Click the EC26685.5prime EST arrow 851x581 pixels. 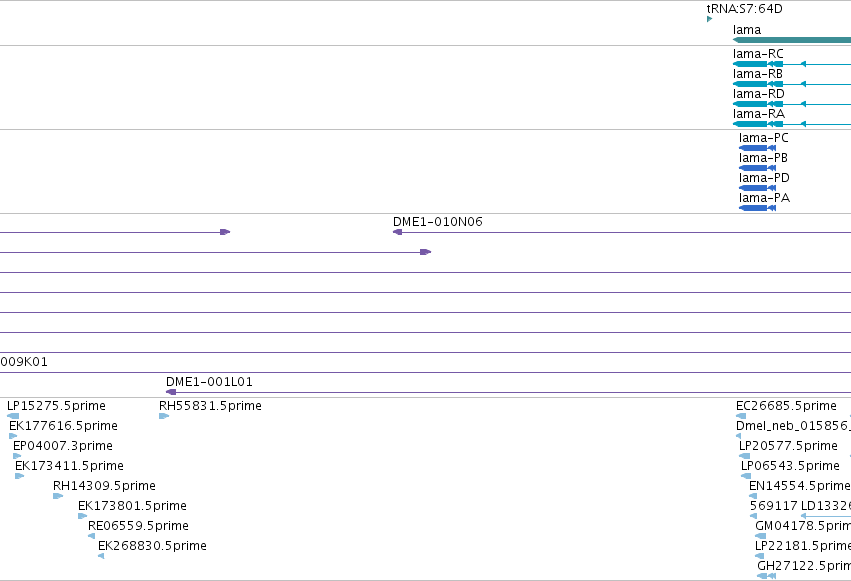click(741, 416)
